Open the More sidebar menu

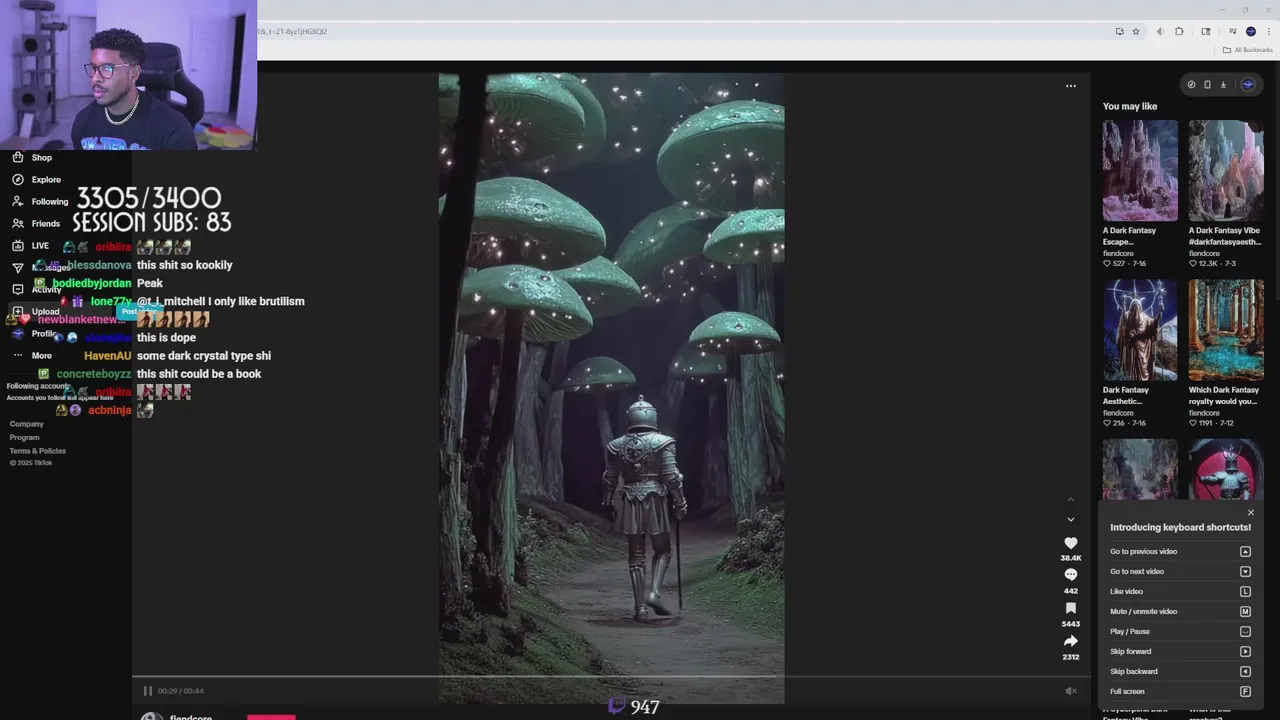[x=31, y=355]
